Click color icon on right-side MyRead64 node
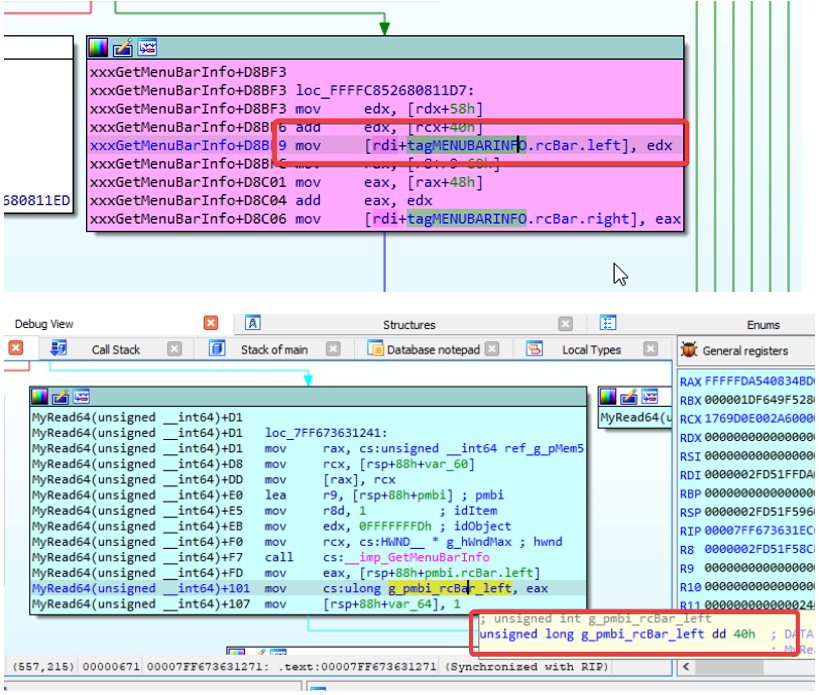This screenshot has width=819, height=695. [608, 397]
